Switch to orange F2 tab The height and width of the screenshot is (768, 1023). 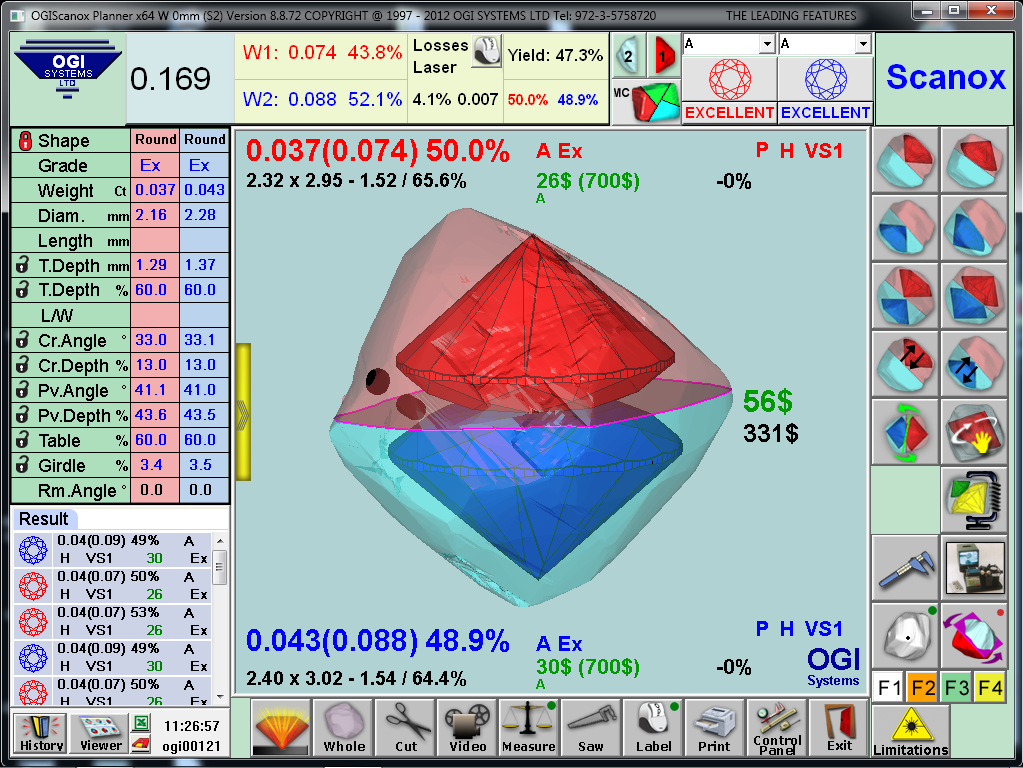(923, 688)
